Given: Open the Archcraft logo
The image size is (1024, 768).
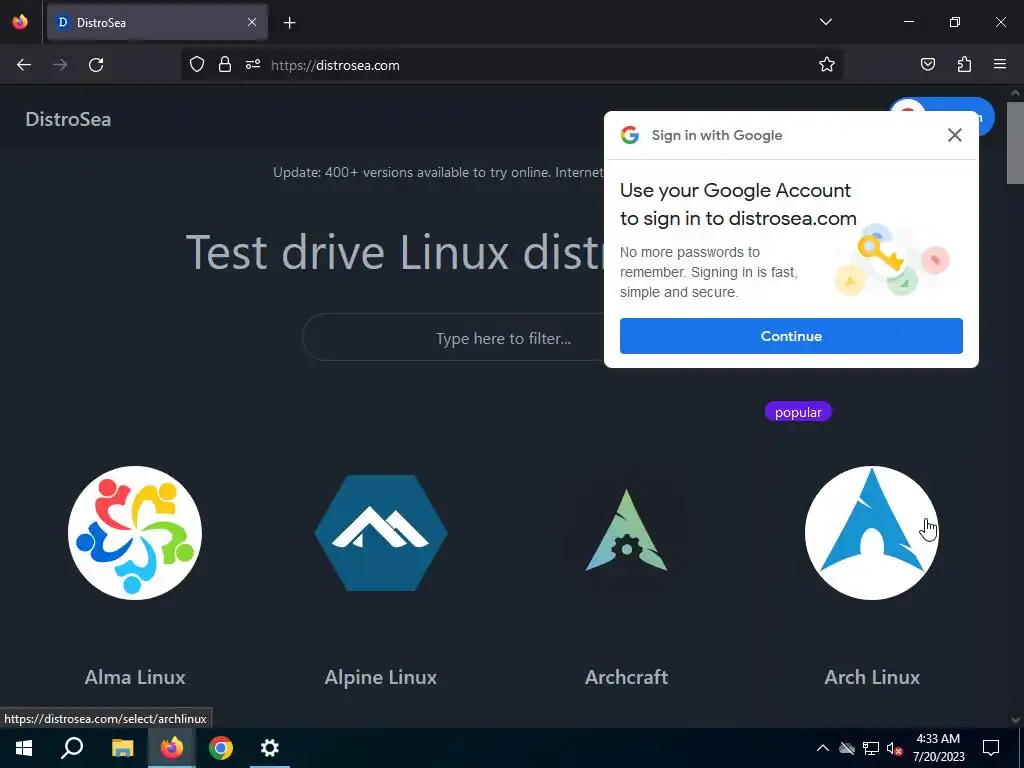Looking at the screenshot, I should pyautogui.click(x=627, y=530).
